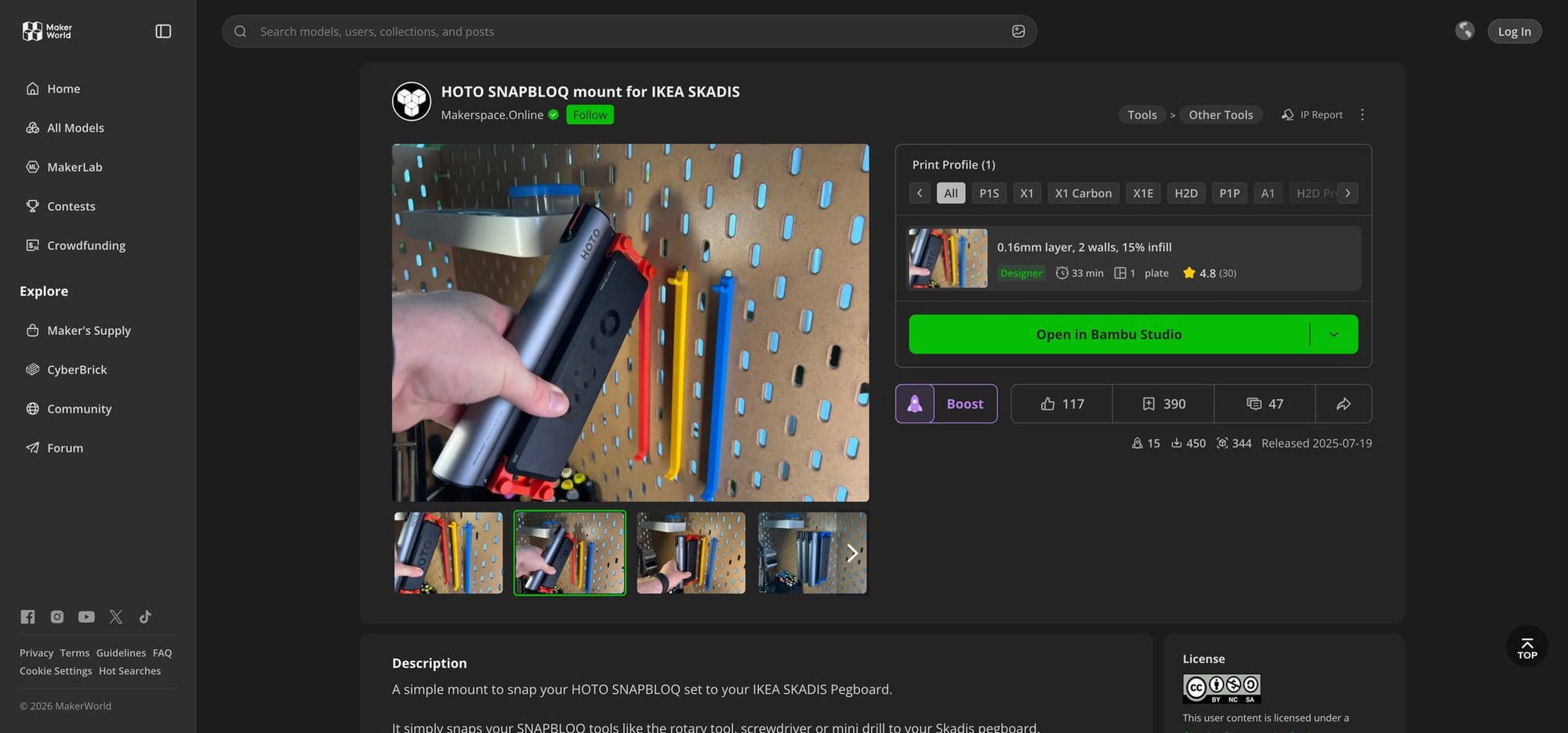Click print profile thumbnail image
This screenshot has width=1568, height=733.
948,258
